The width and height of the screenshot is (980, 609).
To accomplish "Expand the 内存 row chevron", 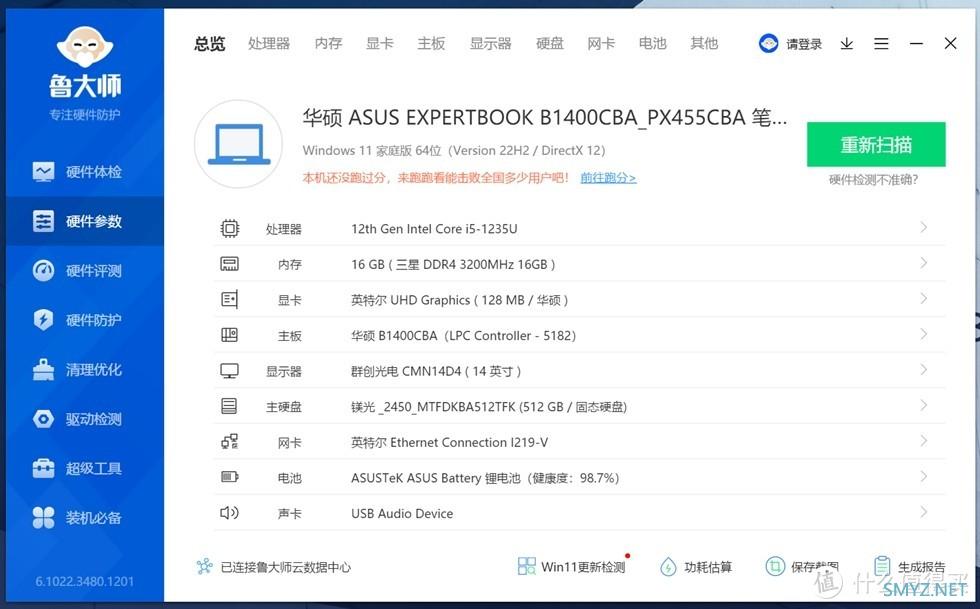I will [923, 263].
